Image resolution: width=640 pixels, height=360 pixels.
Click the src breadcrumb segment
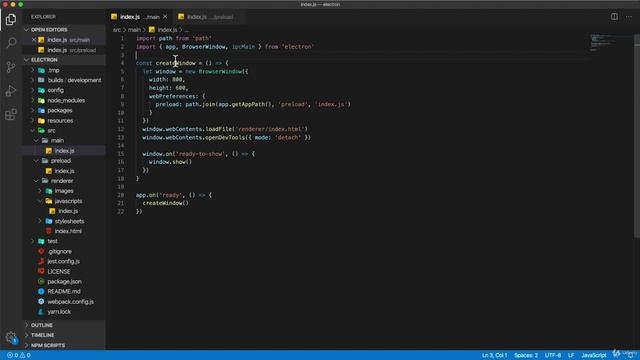(117, 30)
